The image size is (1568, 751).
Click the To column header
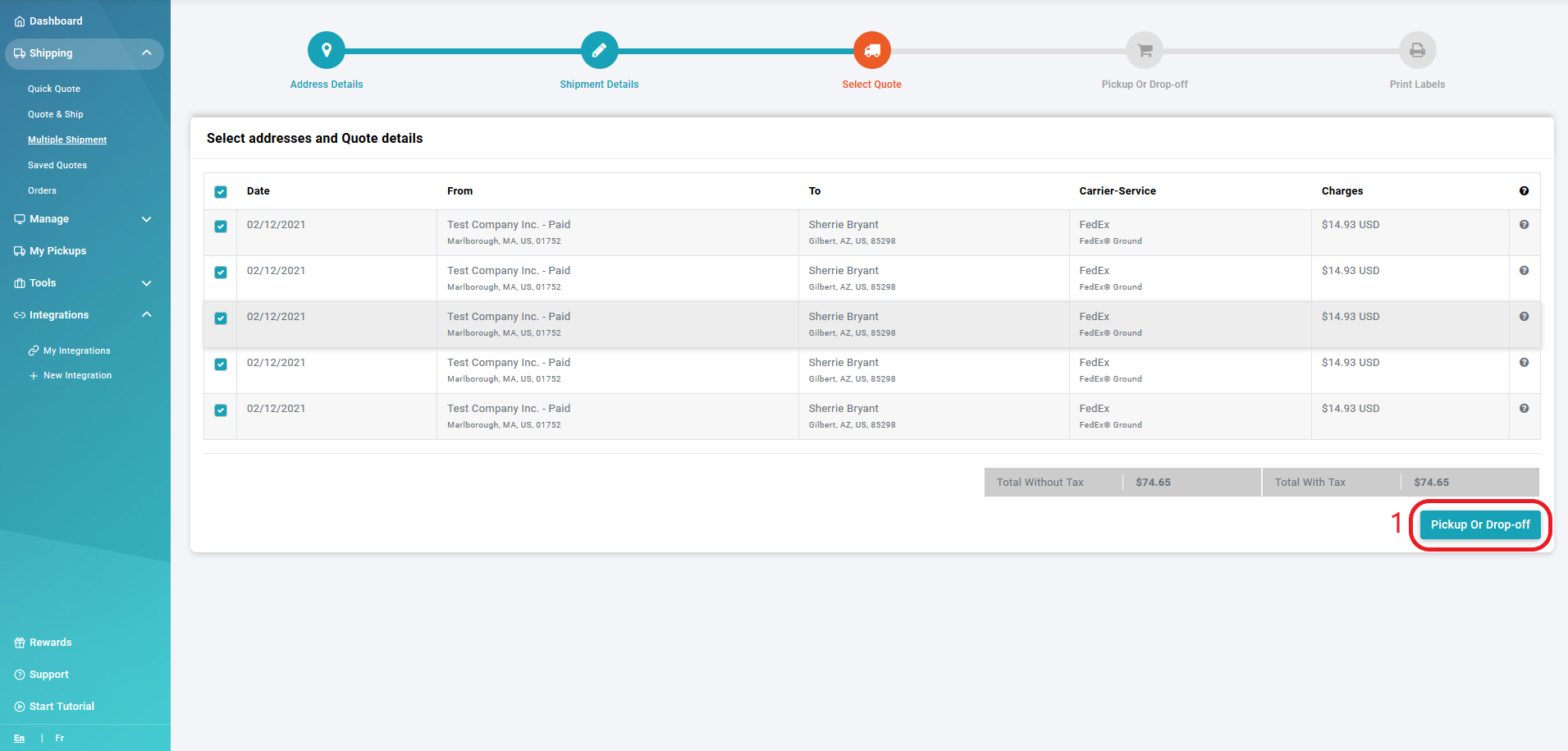(x=815, y=191)
